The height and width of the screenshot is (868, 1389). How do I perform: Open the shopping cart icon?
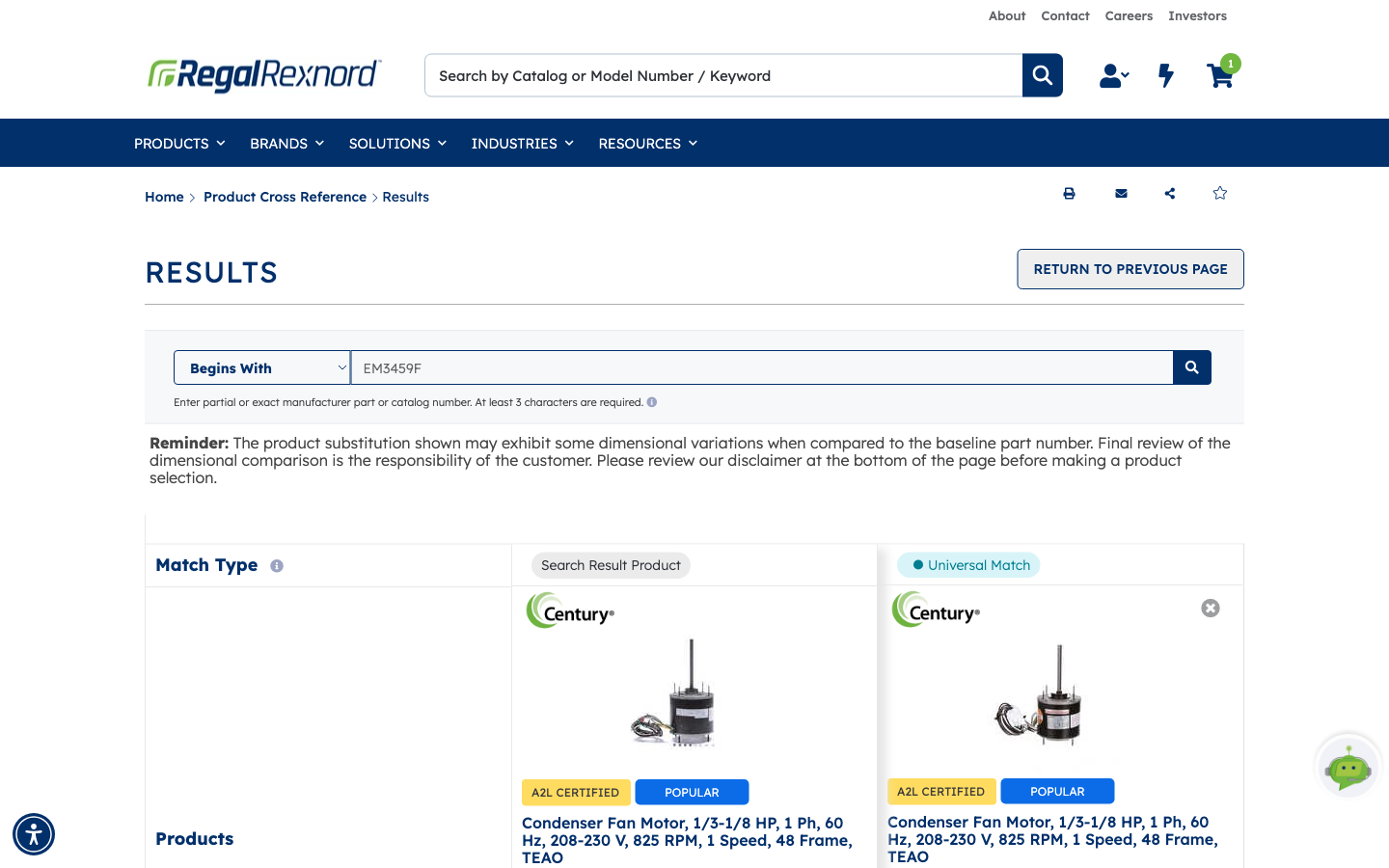(1221, 73)
